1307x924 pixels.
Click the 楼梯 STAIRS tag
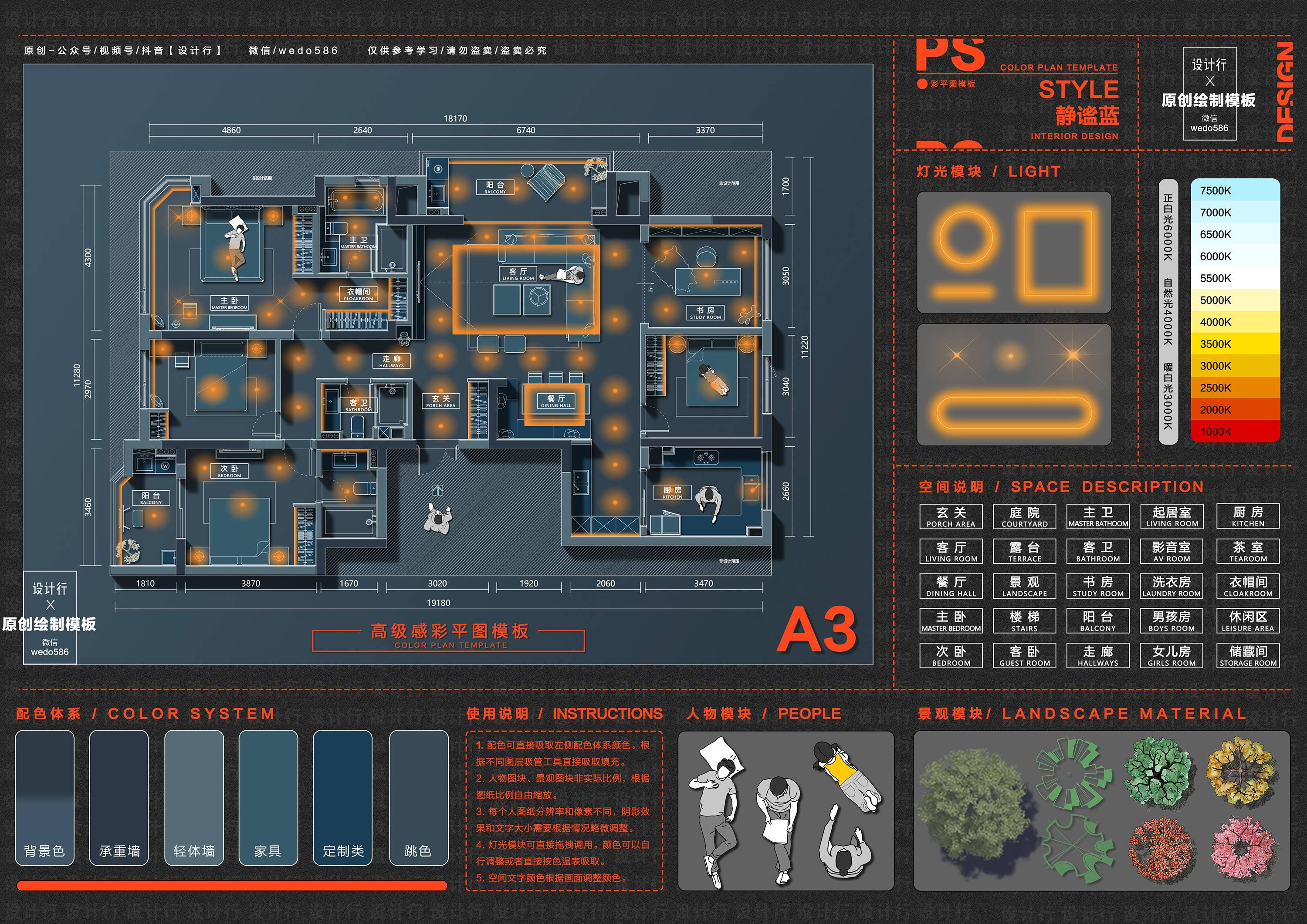[1025, 621]
